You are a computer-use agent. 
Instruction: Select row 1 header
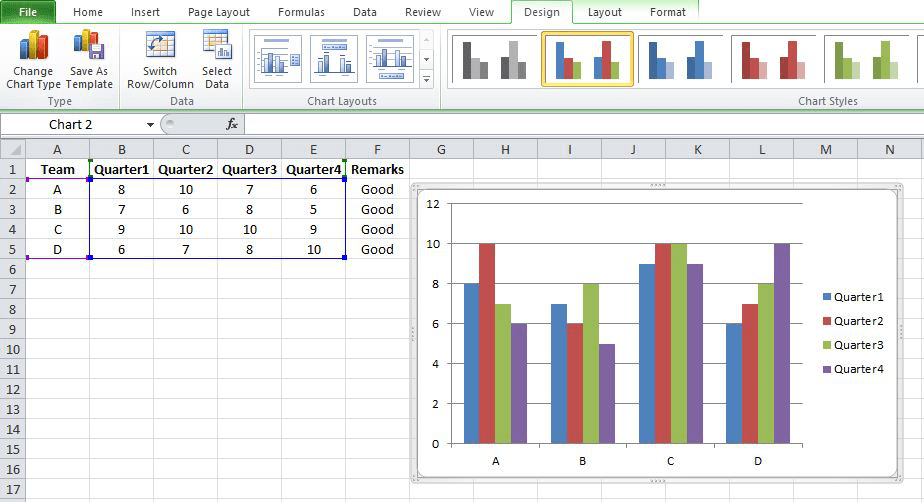pyautogui.click(x=12, y=170)
